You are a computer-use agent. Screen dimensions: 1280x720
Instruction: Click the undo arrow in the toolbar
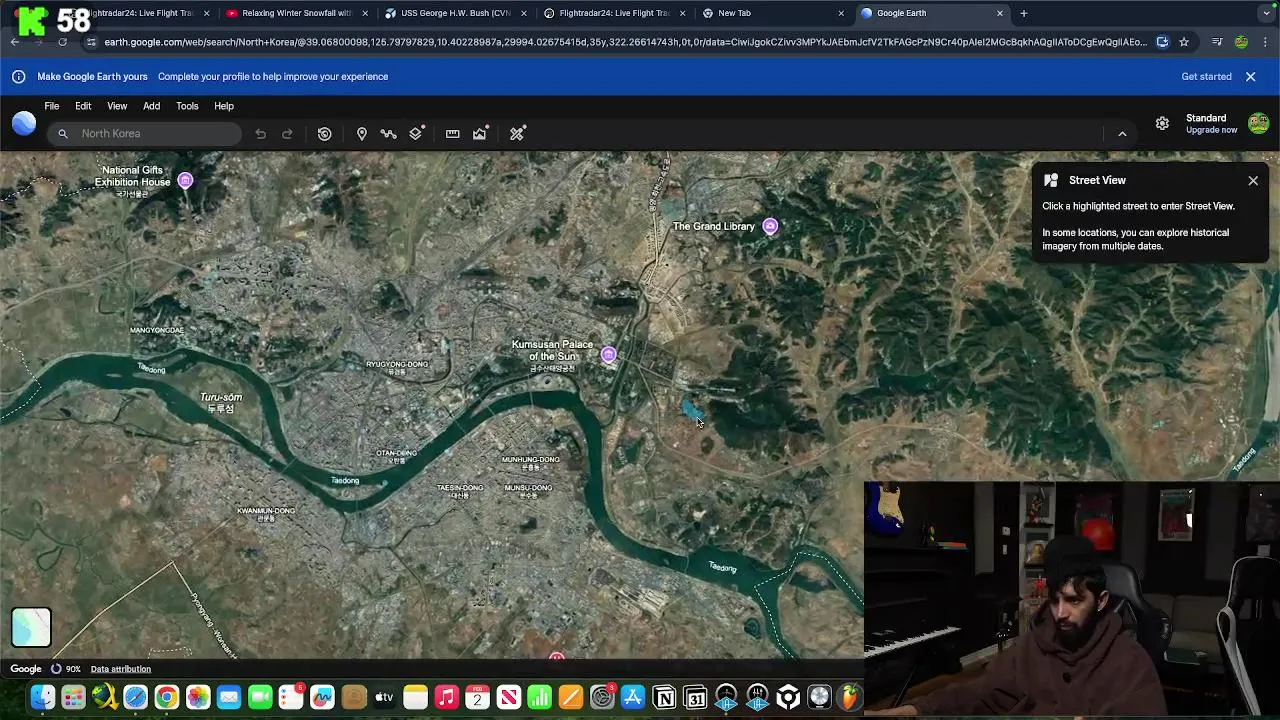point(260,134)
